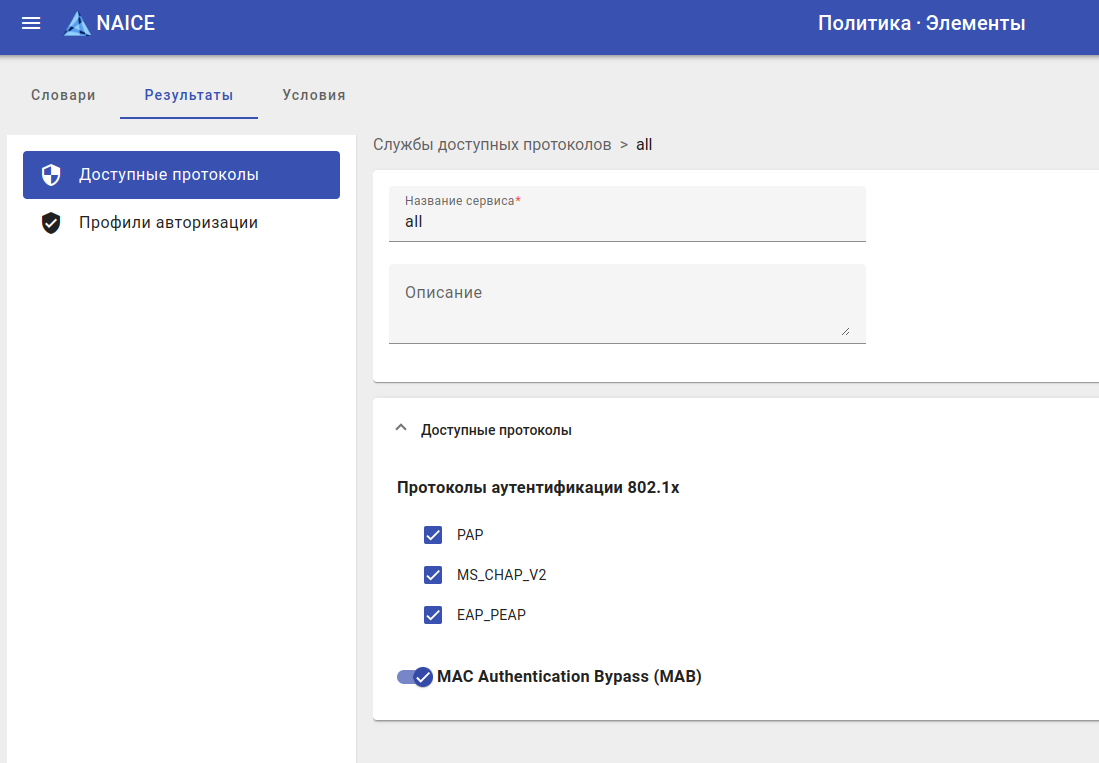Collapse Доступные протоколы section with chevron

point(401,428)
